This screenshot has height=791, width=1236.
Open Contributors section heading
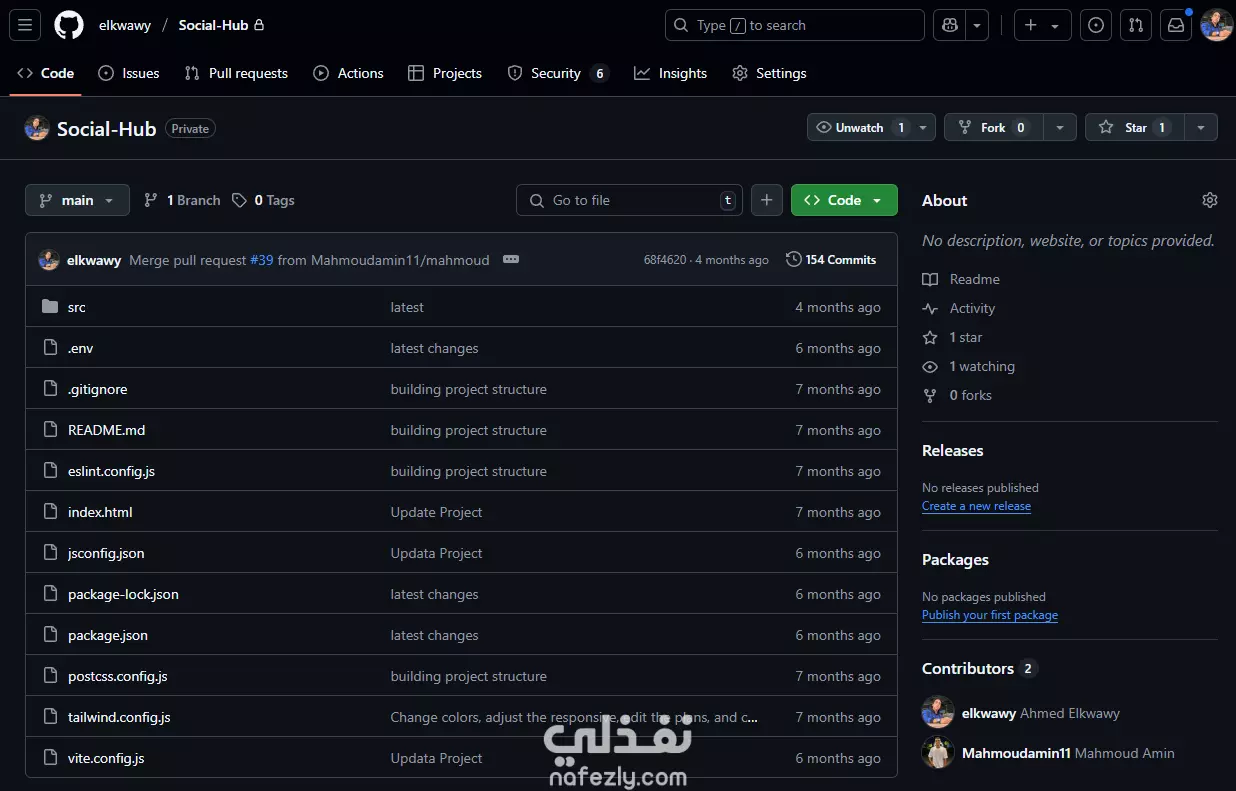point(979,668)
